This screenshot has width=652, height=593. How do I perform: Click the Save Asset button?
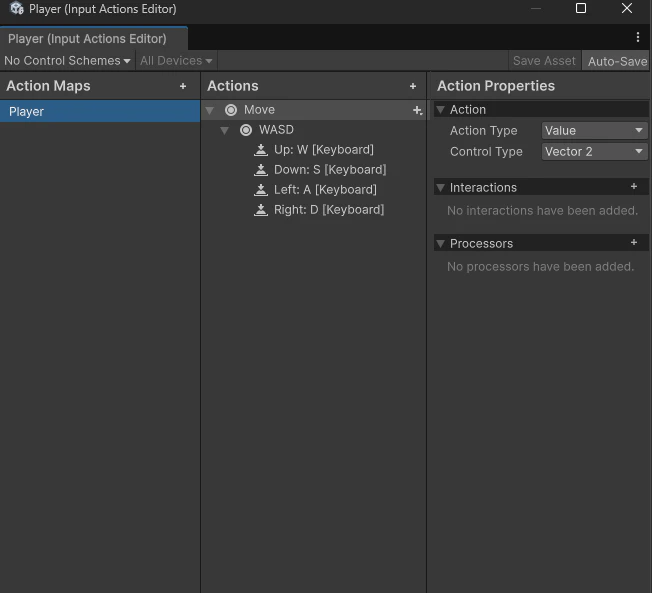tap(544, 61)
